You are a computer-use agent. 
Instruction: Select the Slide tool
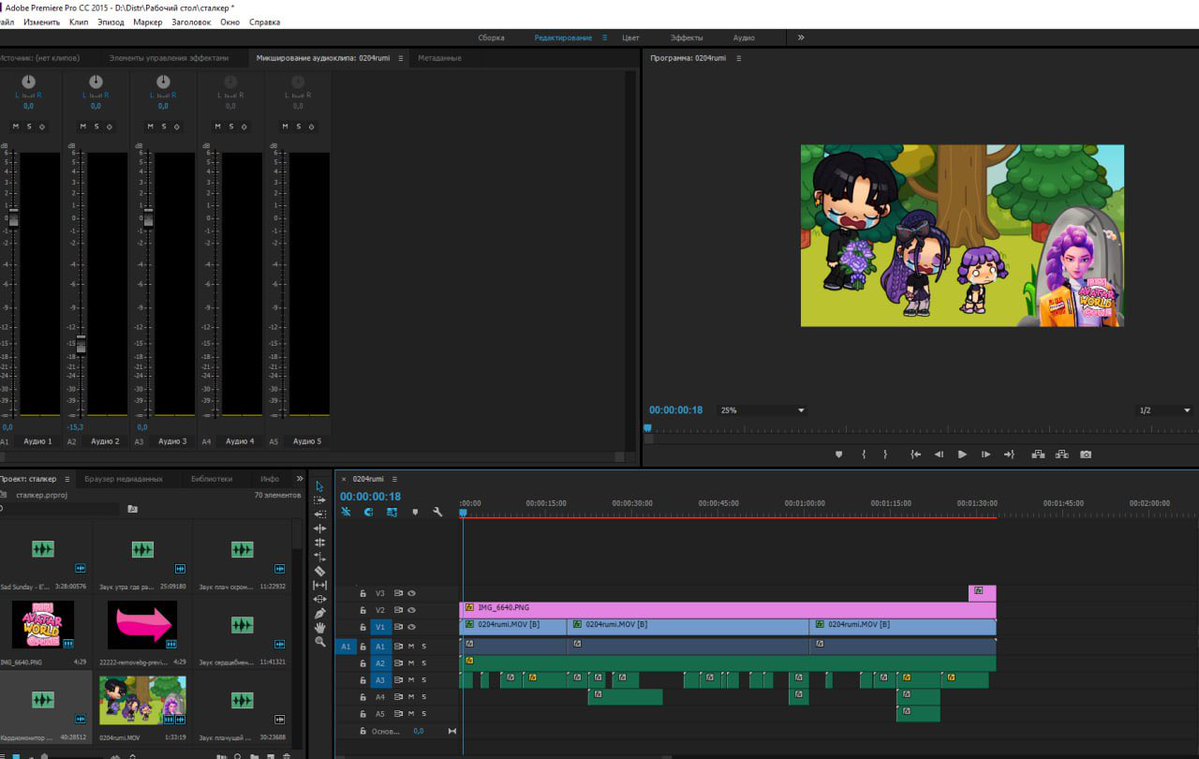pyautogui.click(x=320, y=599)
